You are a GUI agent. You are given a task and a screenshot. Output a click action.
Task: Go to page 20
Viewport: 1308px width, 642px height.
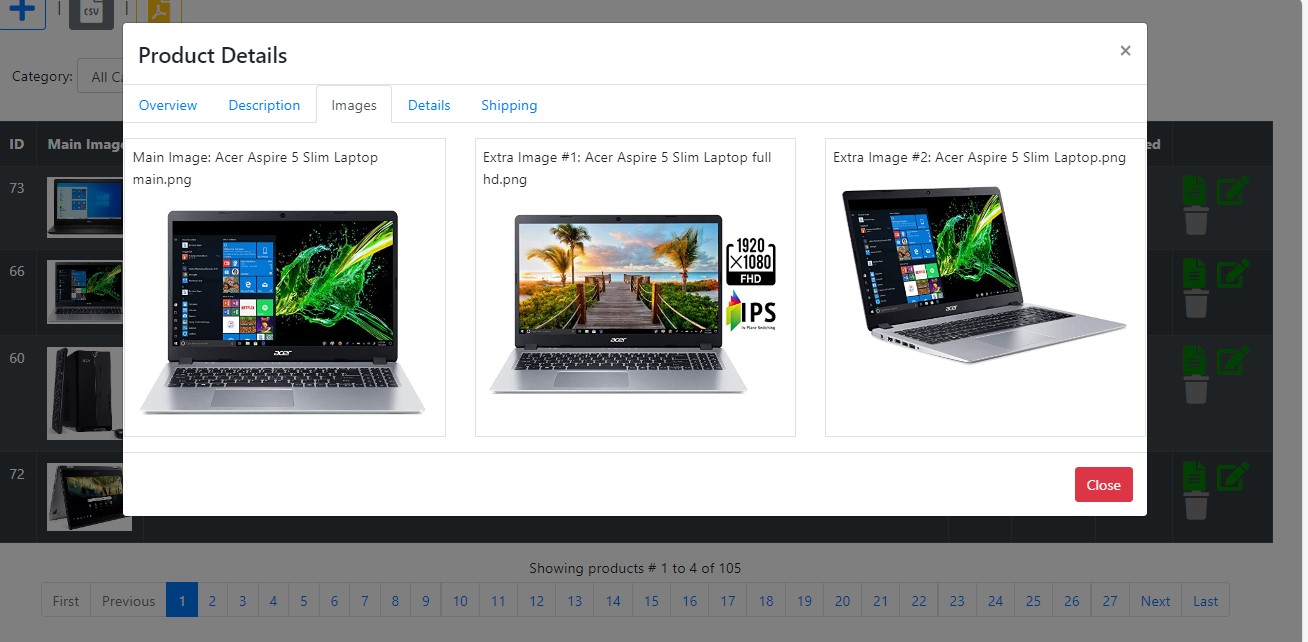[x=843, y=601]
